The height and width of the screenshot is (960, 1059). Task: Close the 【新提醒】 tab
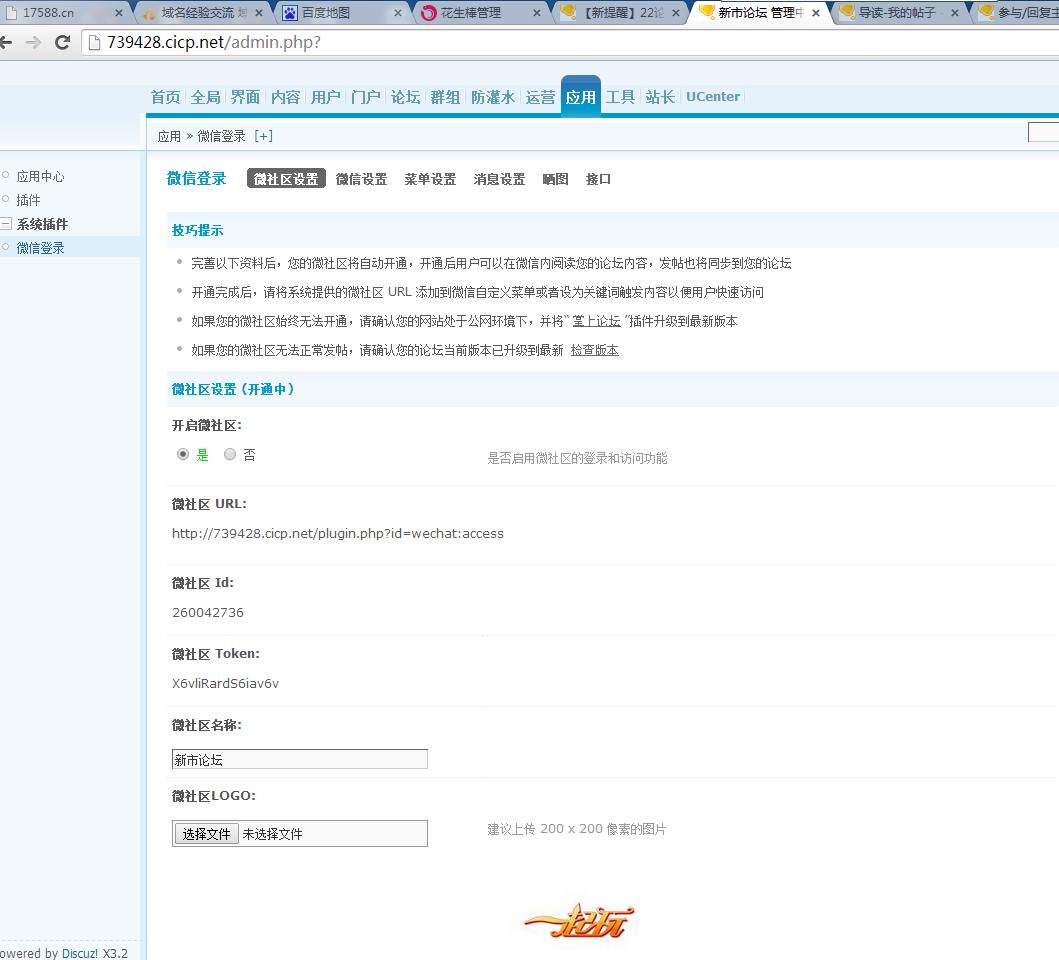coord(676,13)
